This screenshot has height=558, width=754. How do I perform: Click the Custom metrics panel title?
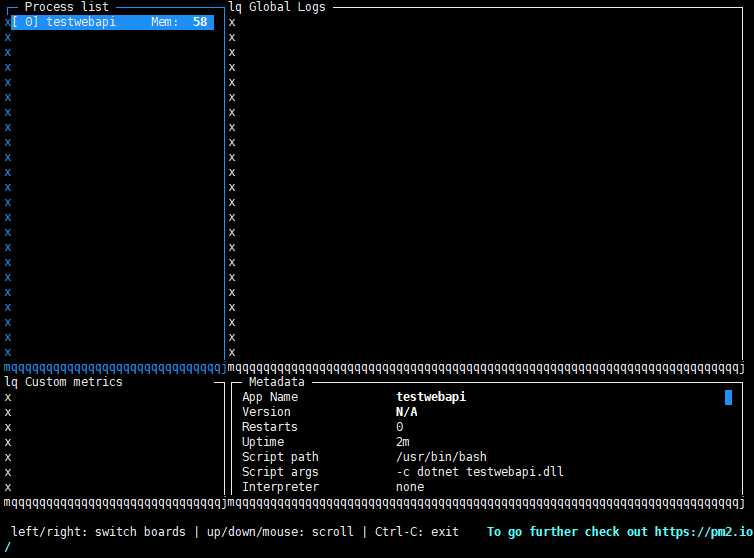[74, 382]
